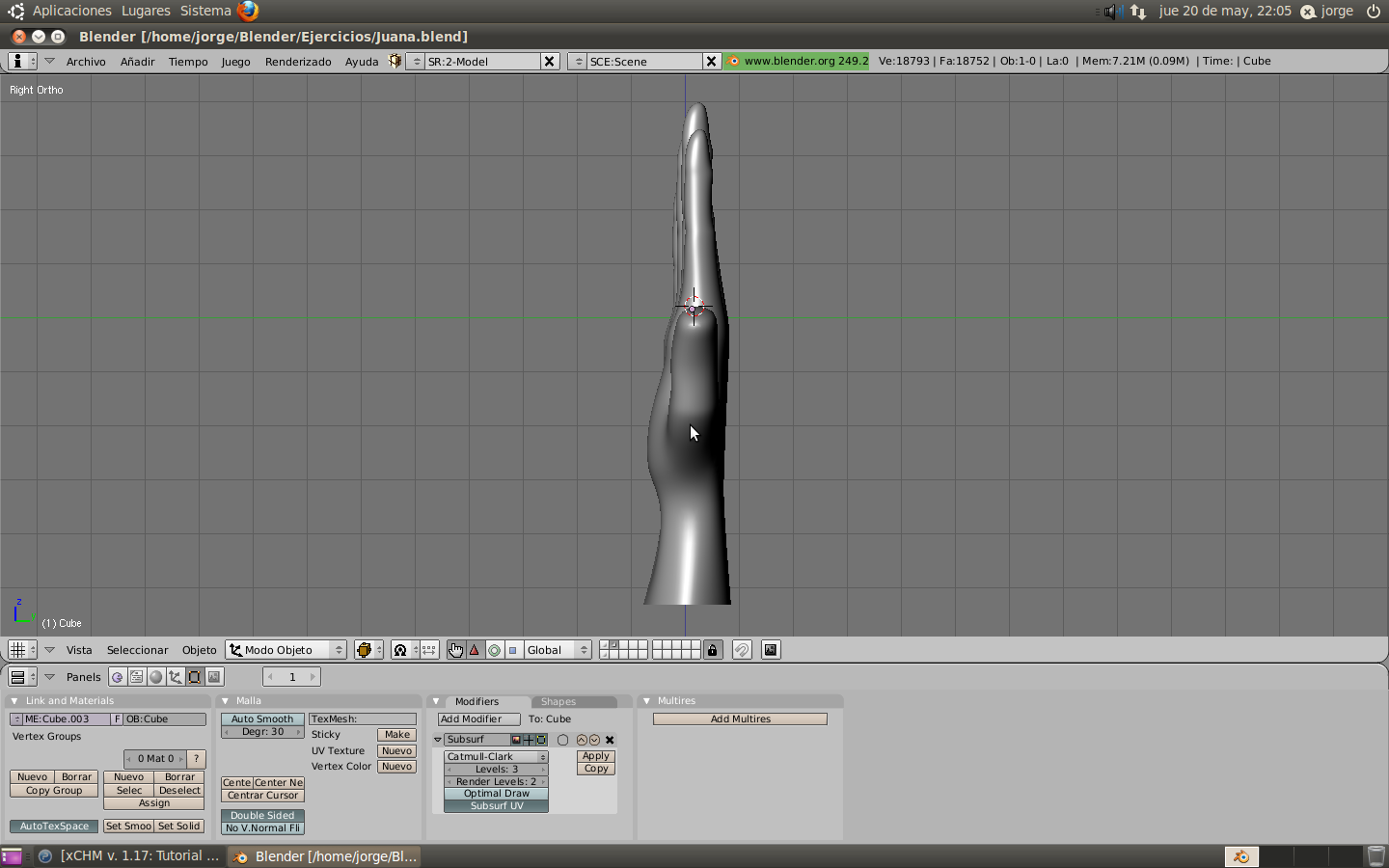Click the Add Multires button
This screenshot has height=868, width=1389.
[740, 719]
